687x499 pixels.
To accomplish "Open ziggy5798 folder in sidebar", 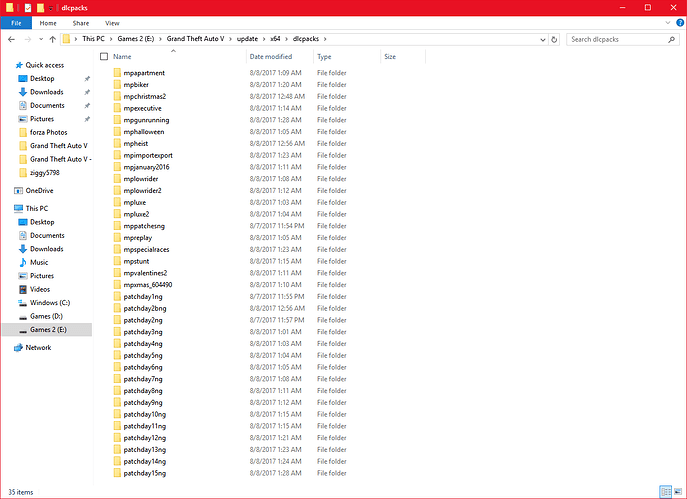I will click(x=45, y=173).
